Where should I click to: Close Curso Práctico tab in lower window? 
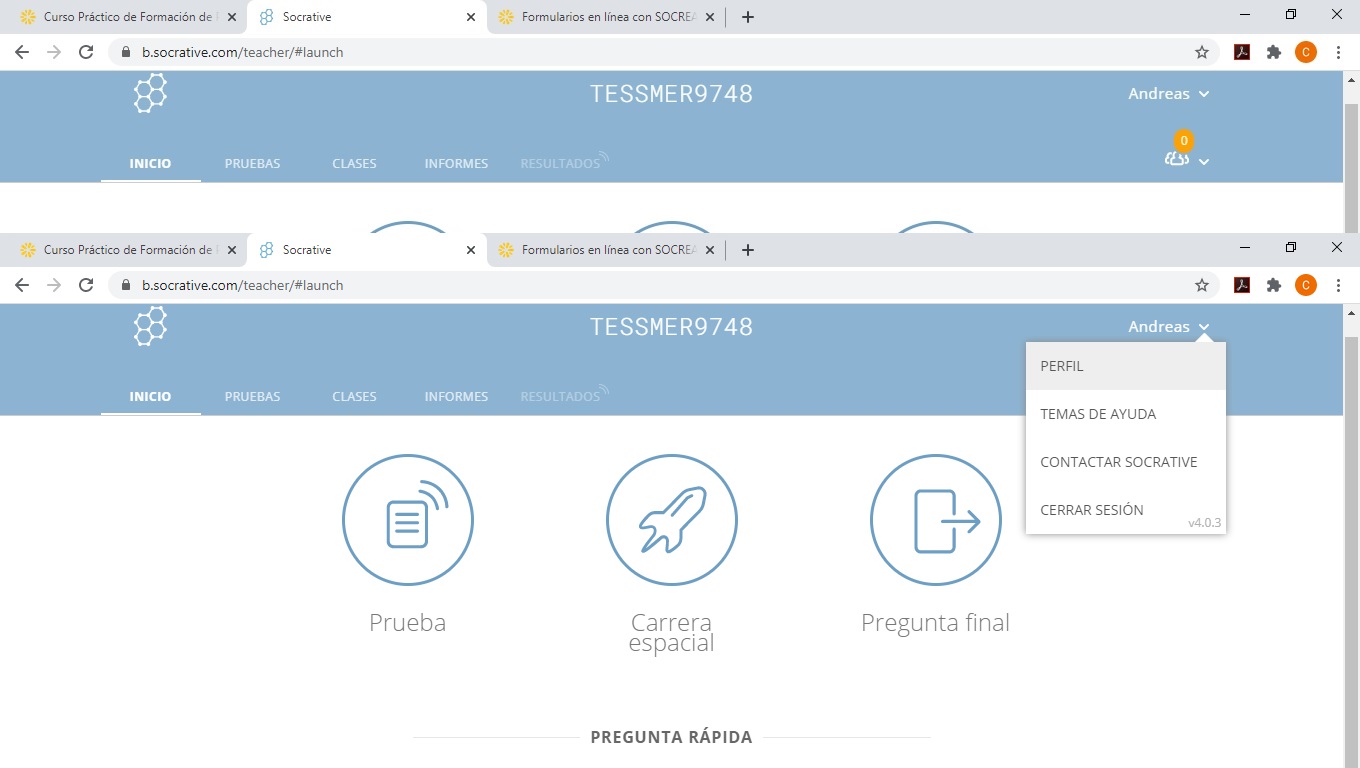pyautogui.click(x=232, y=250)
